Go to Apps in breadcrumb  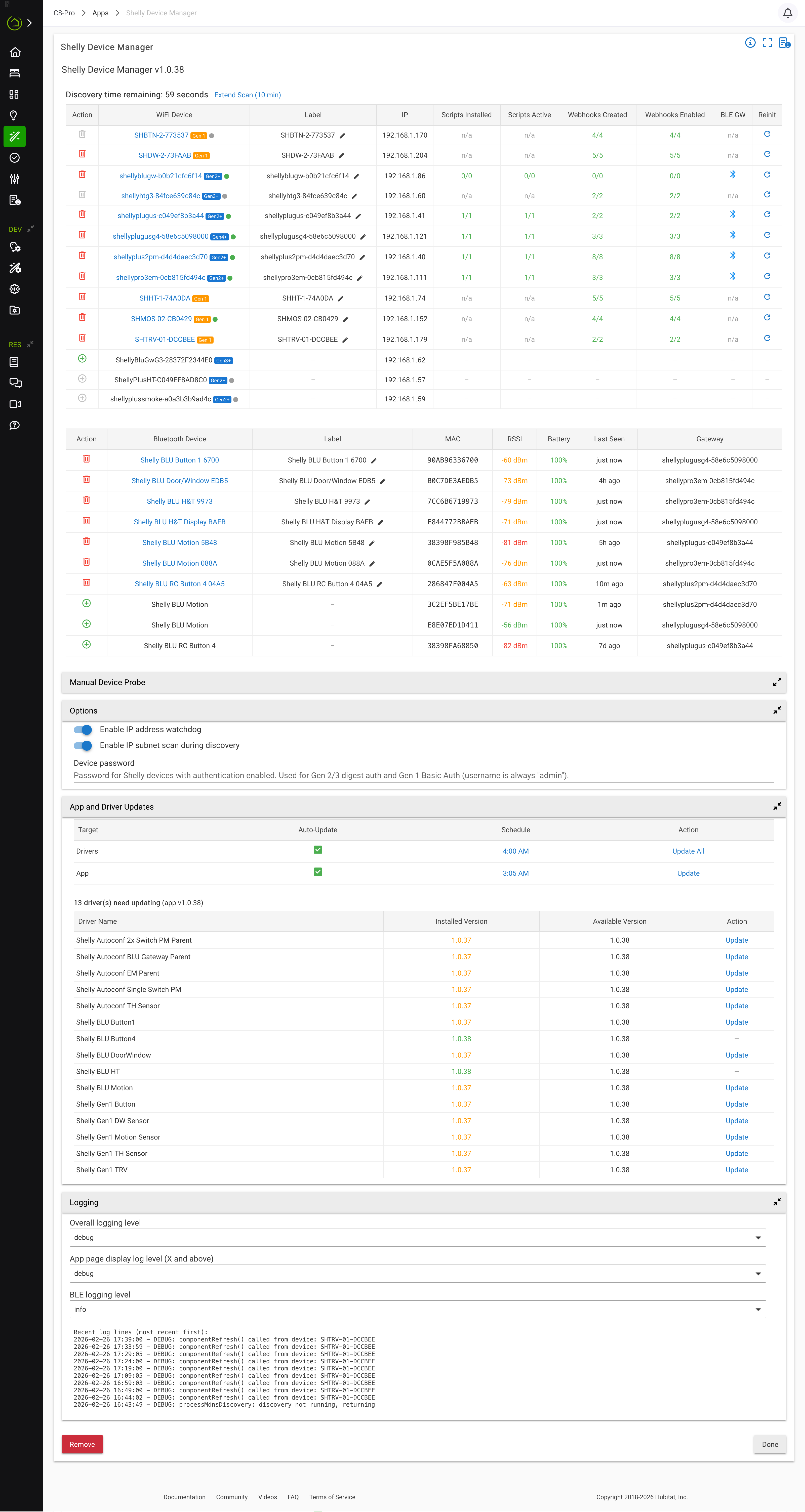[x=100, y=13]
